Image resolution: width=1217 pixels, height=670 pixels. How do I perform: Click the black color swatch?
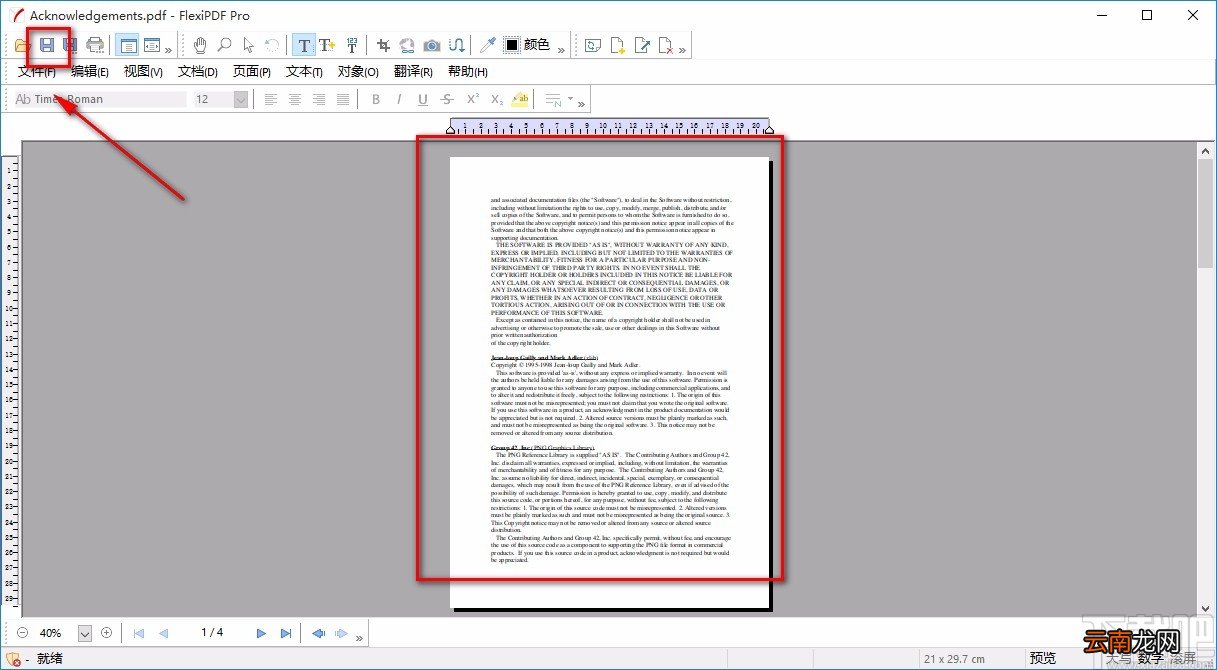511,45
